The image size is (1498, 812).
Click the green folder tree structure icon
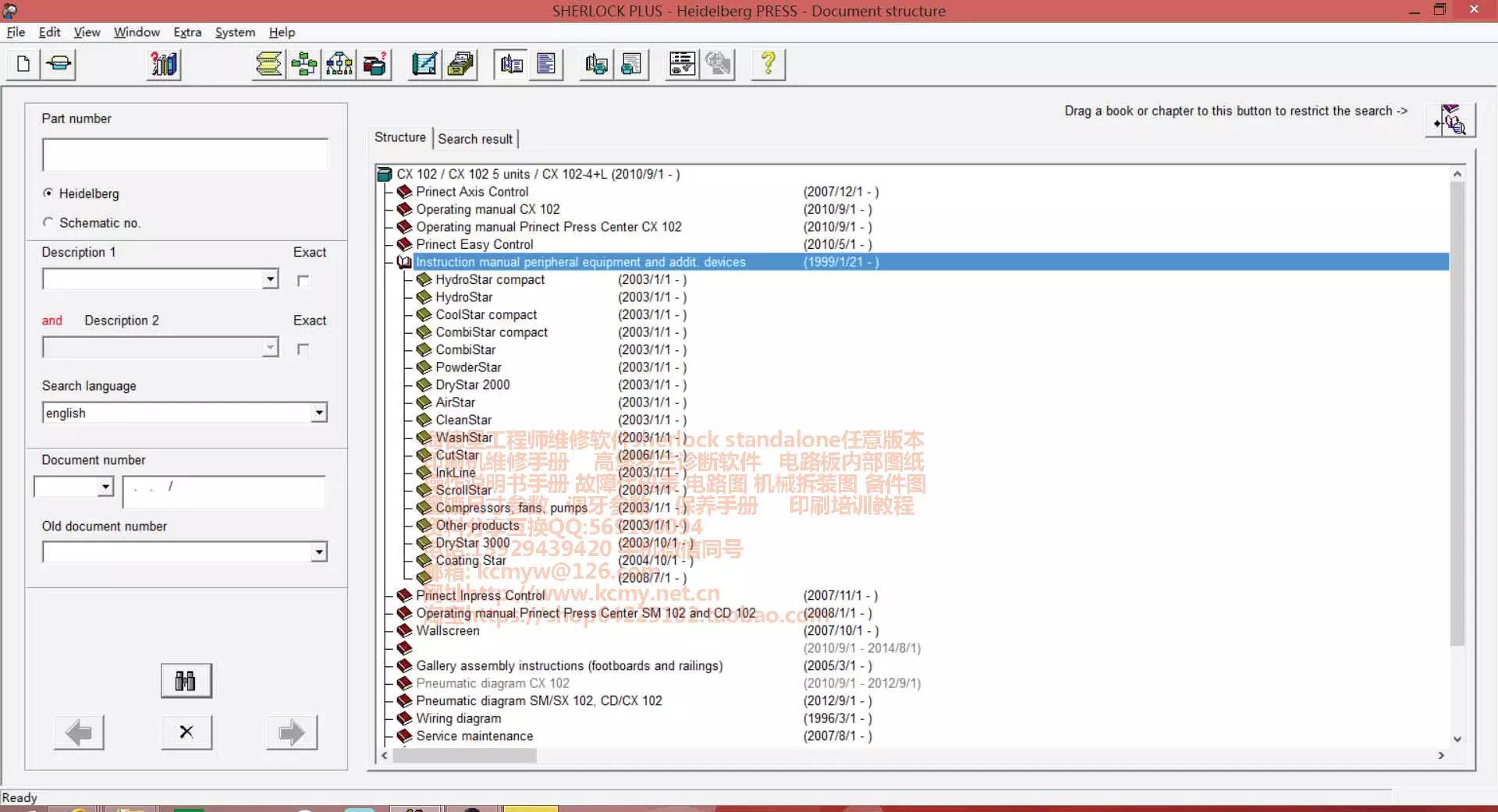(304, 64)
